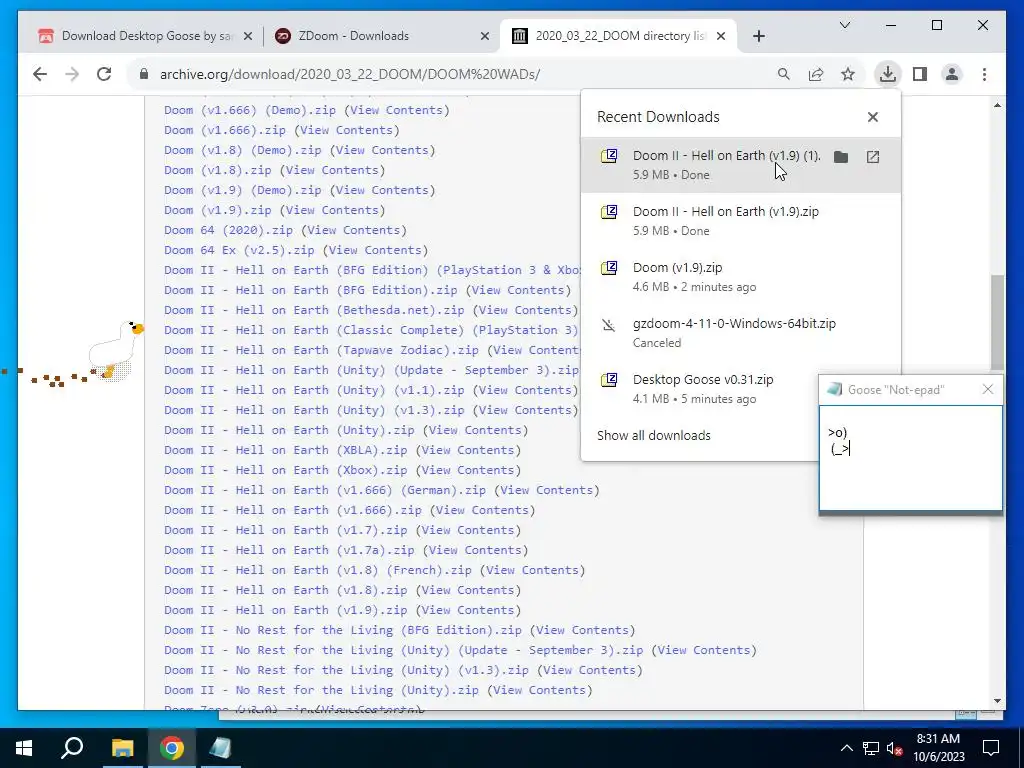Click Doom II - No Rest for the Living (BFG Edition).zip
1024x768 pixels.
pyautogui.click(x=343, y=630)
